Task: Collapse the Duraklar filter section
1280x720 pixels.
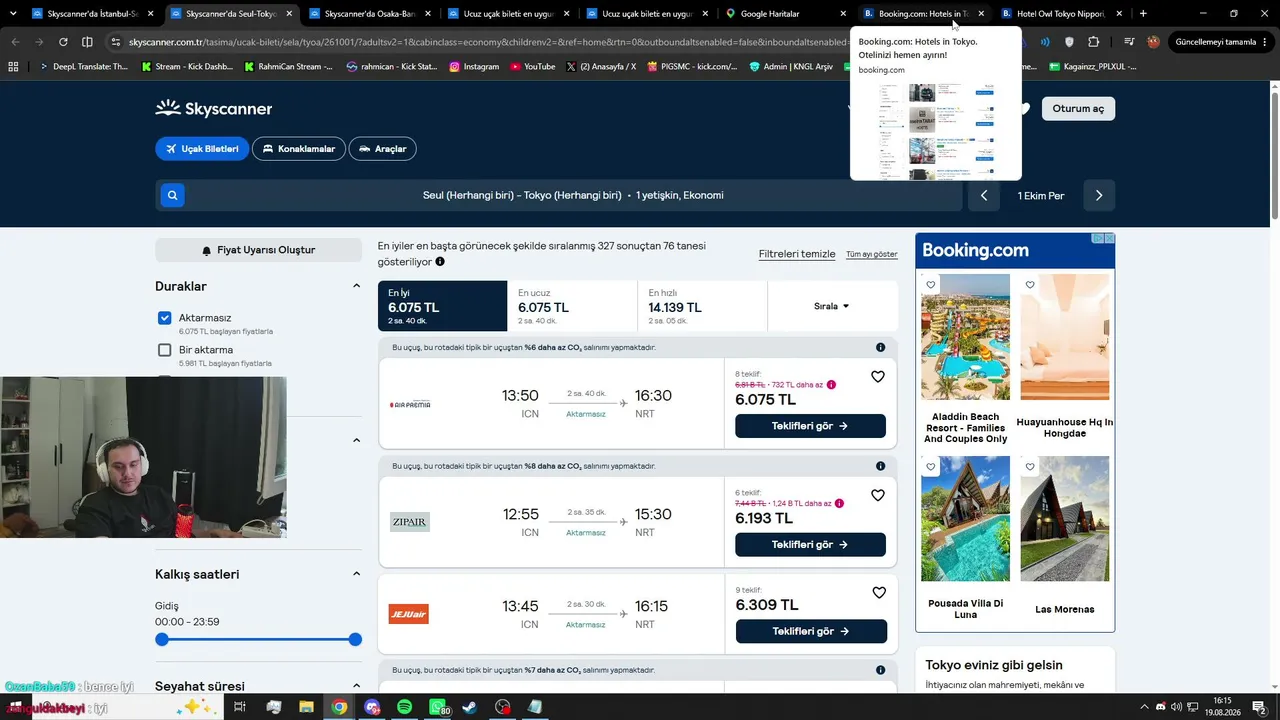Action: click(x=356, y=286)
